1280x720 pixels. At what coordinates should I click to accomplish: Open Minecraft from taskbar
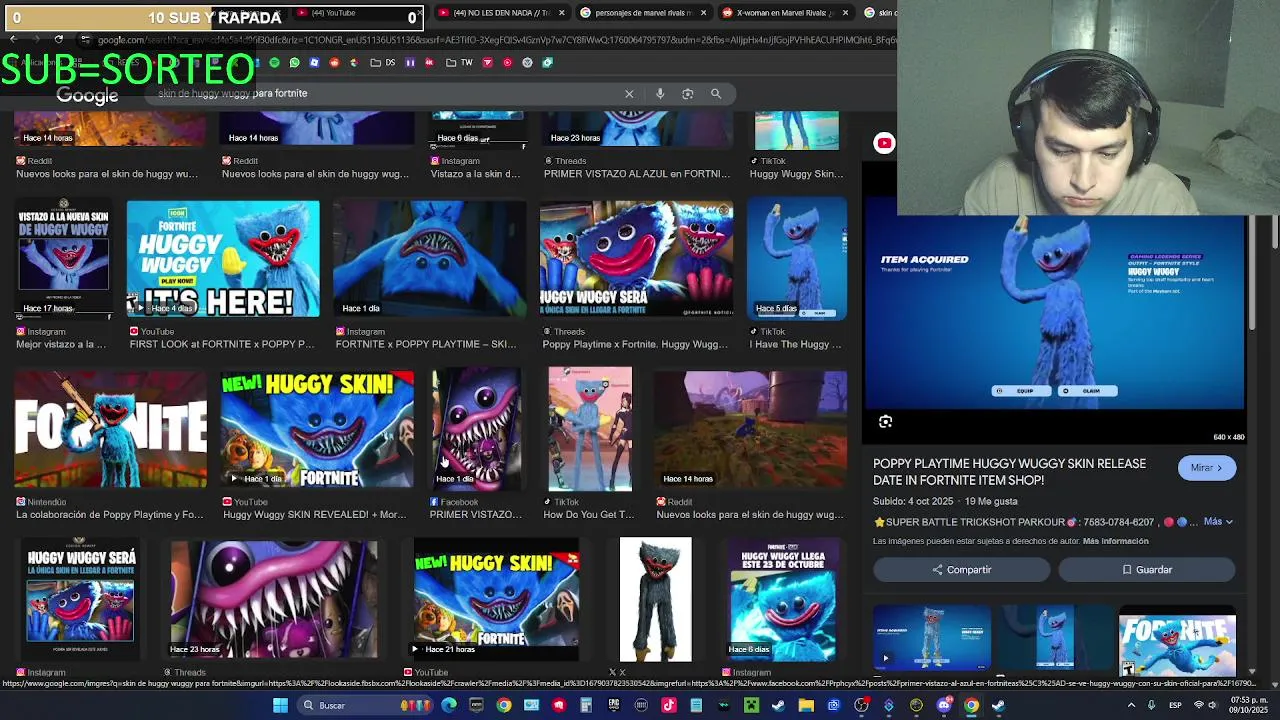(751, 706)
